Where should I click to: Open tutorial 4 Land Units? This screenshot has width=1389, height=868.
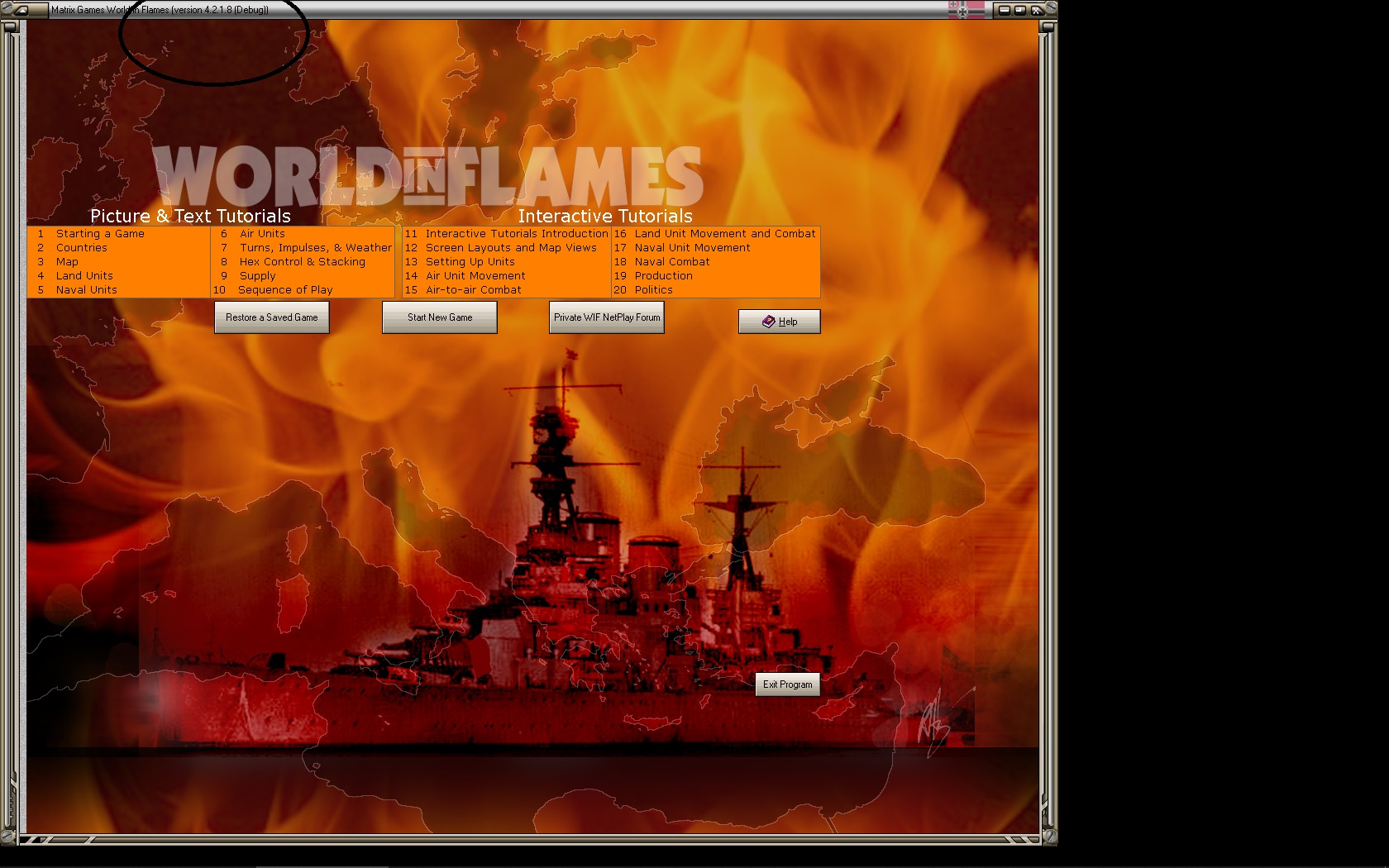(x=84, y=275)
